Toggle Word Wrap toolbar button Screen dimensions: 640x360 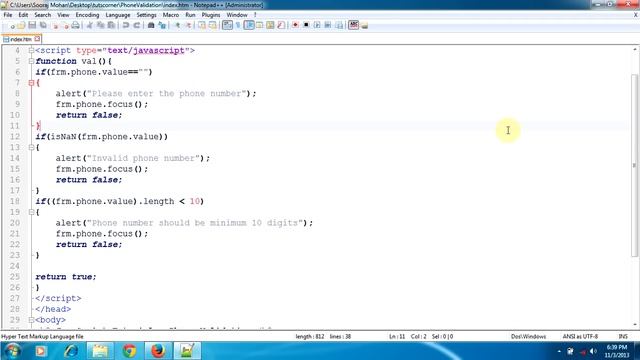click(x=227, y=25)
